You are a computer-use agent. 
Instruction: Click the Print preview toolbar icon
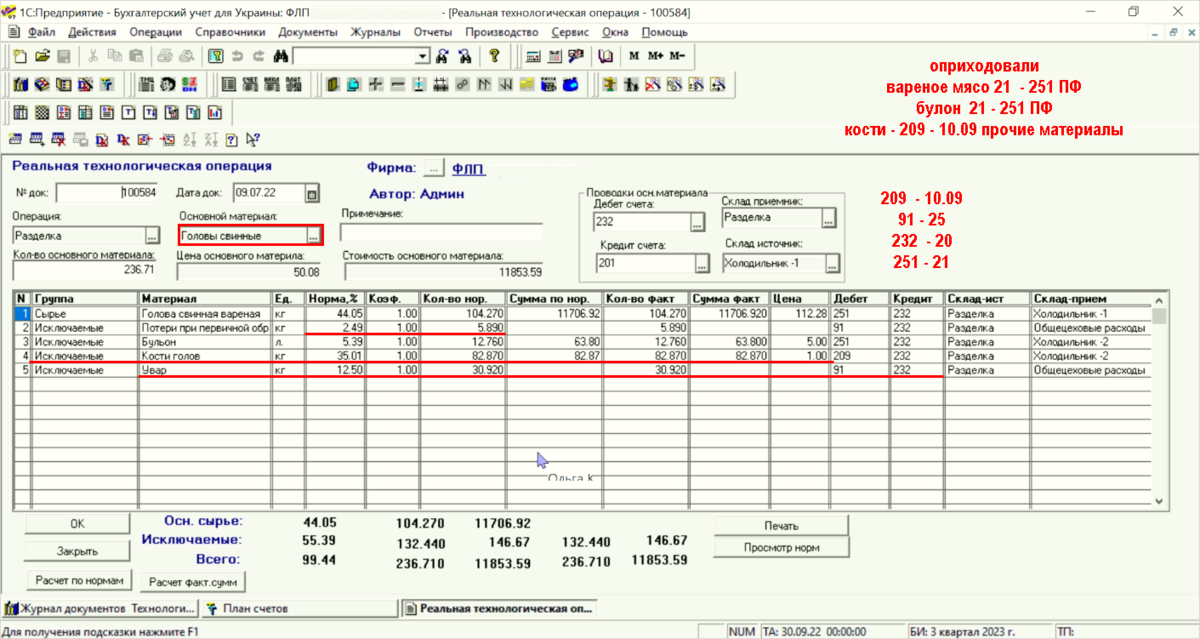[x=186, y=56]
